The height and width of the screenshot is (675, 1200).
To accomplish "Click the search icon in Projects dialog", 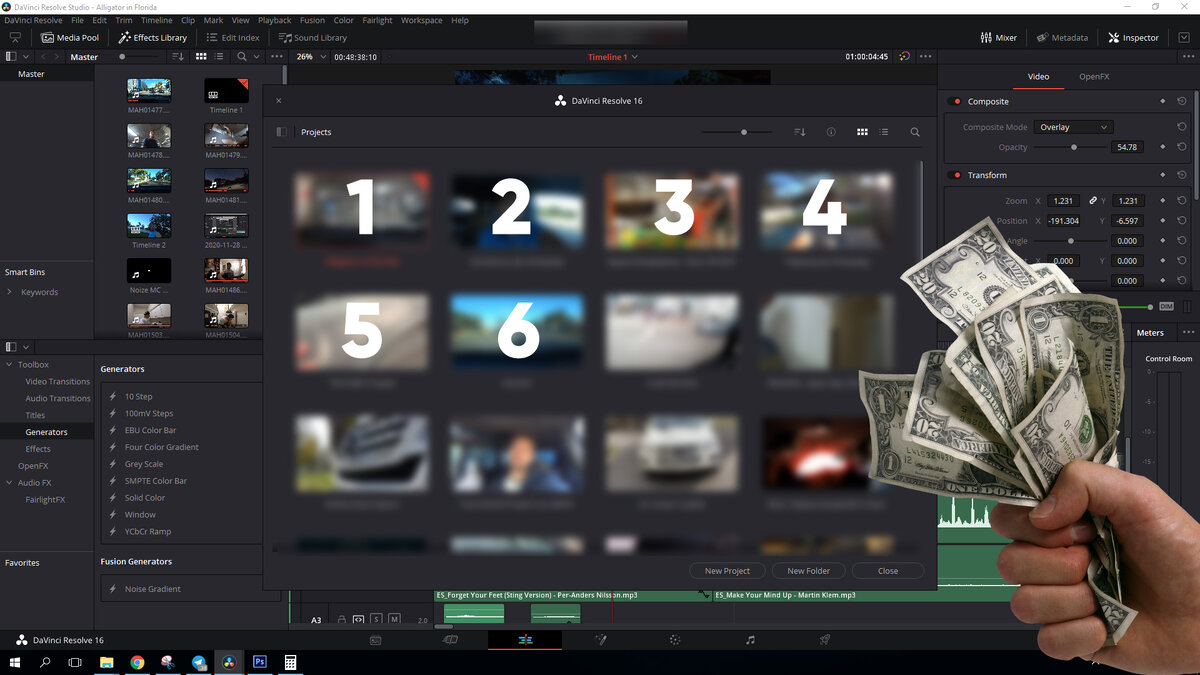I will point(915,132).
